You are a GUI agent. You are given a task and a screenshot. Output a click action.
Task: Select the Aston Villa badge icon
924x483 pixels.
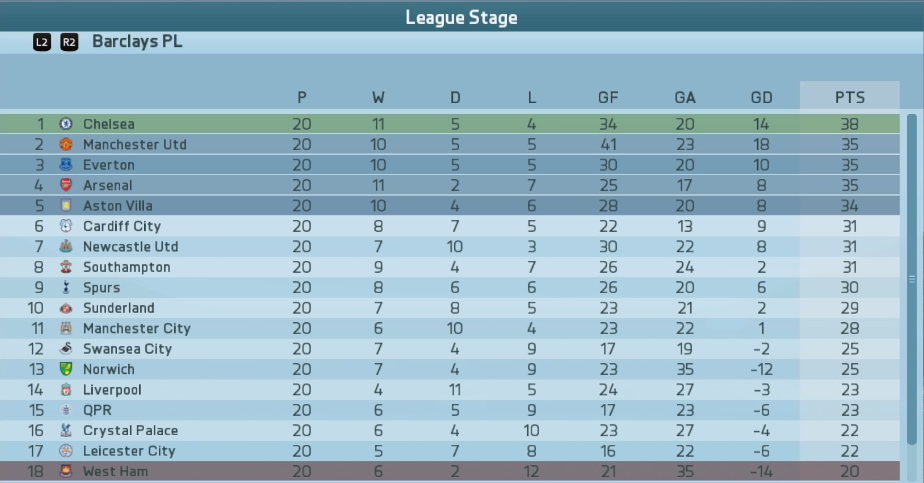(x=65, y=206)
